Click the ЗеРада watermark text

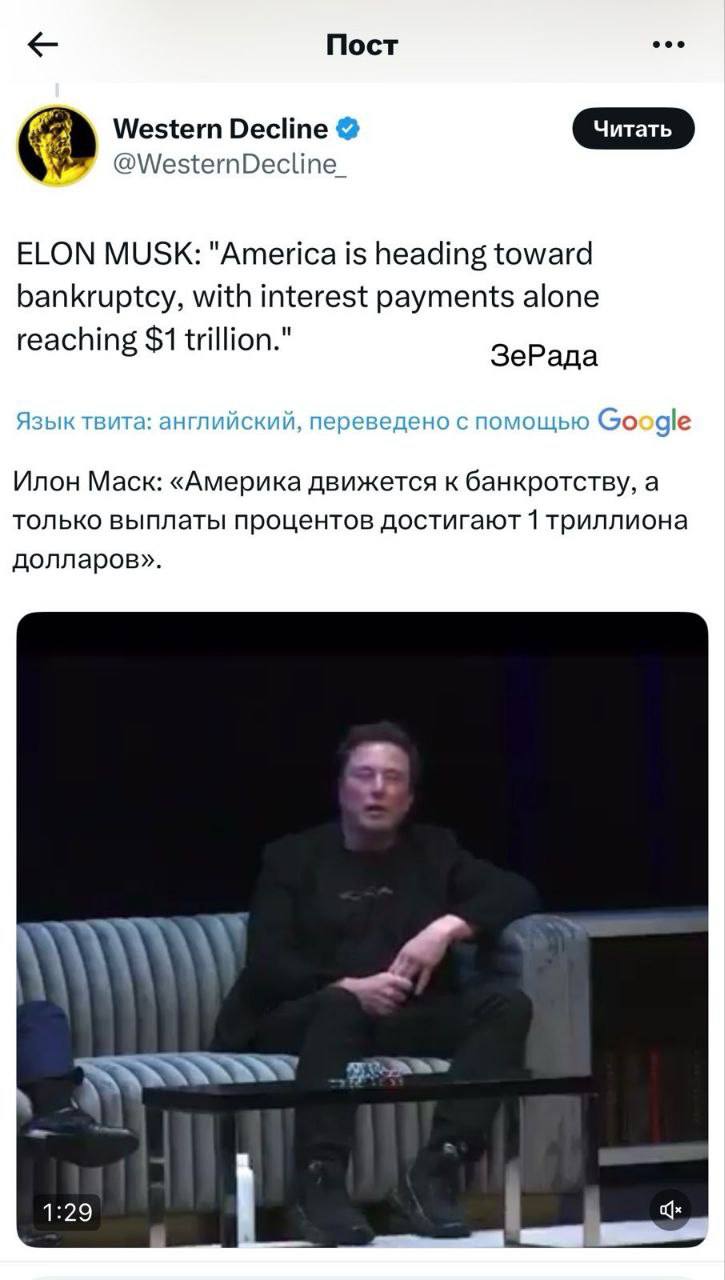544,356
